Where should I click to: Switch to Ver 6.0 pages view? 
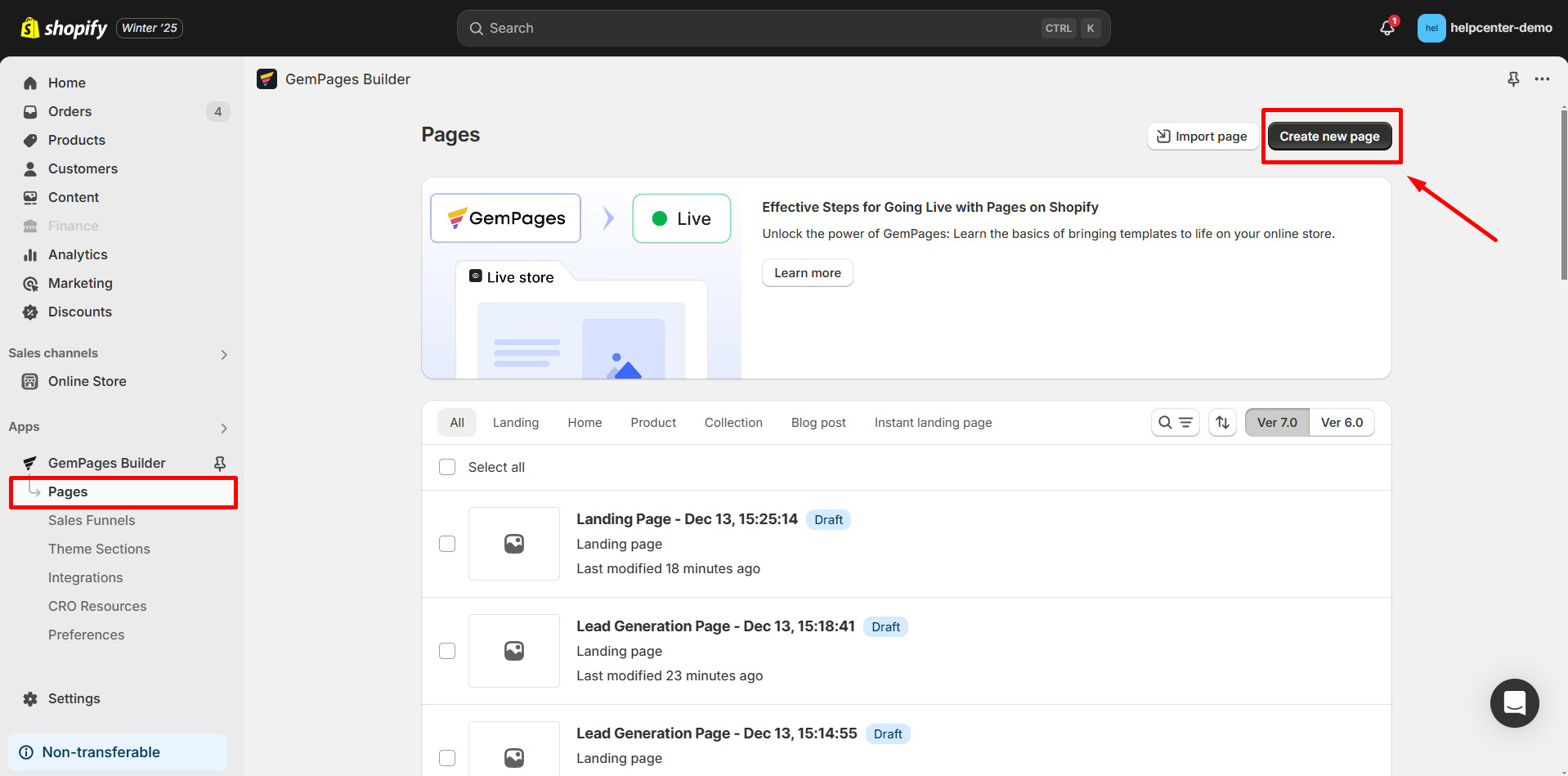pyautogui.click(x=1342, y=422)
